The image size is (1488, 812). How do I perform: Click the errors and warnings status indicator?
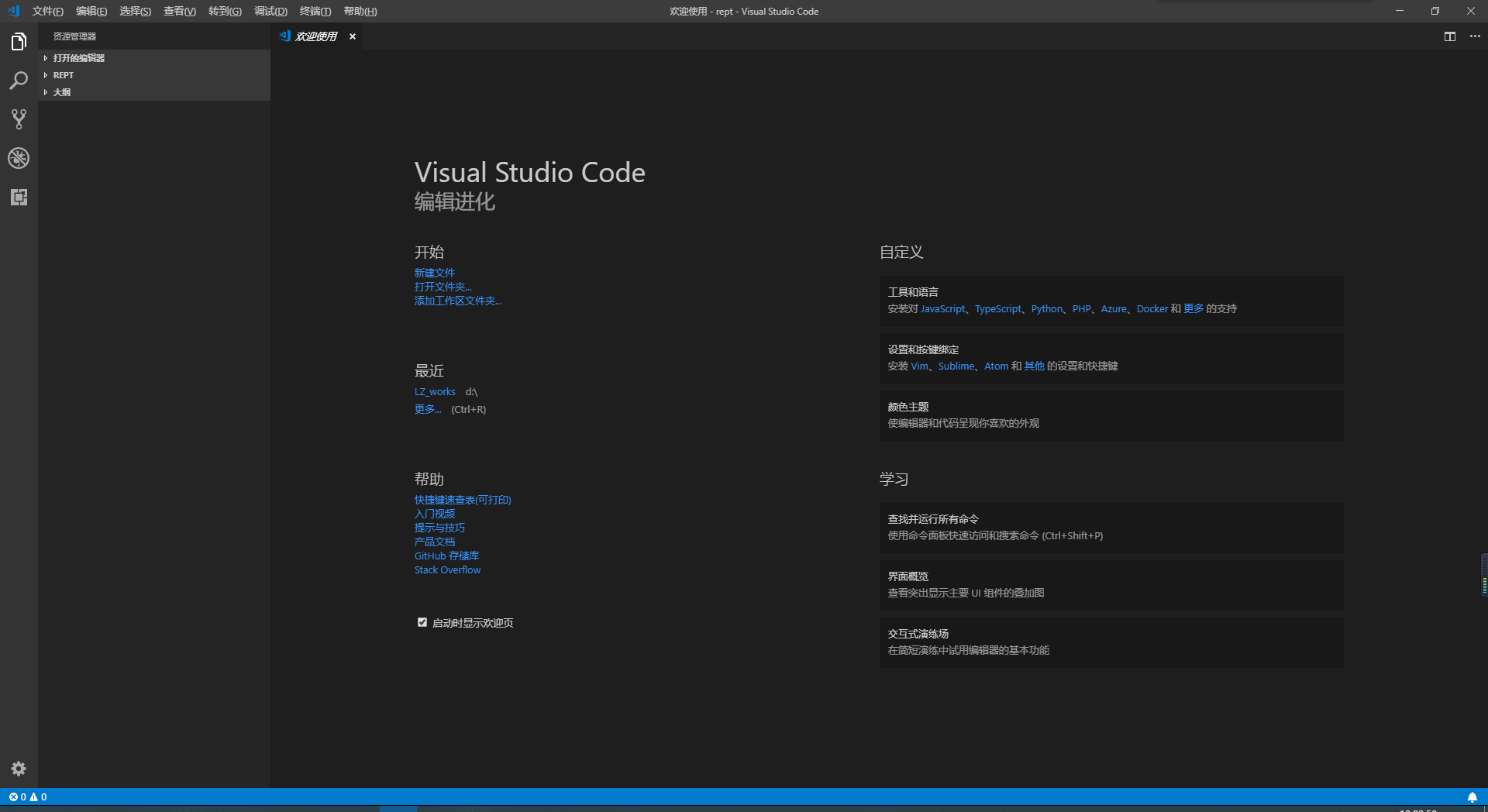pyautogui.click(x=28, y=797)
